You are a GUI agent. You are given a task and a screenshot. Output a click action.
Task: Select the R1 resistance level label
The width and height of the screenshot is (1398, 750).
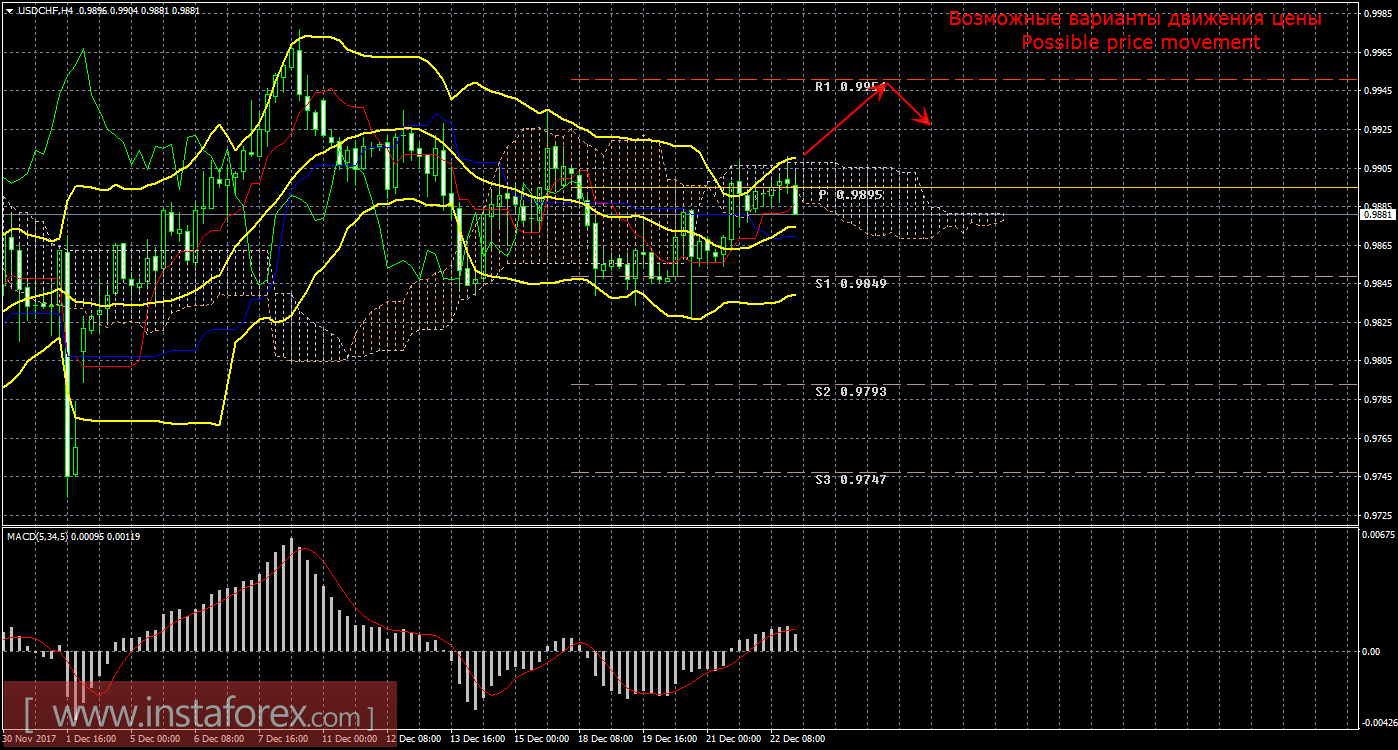pos(850,87)
